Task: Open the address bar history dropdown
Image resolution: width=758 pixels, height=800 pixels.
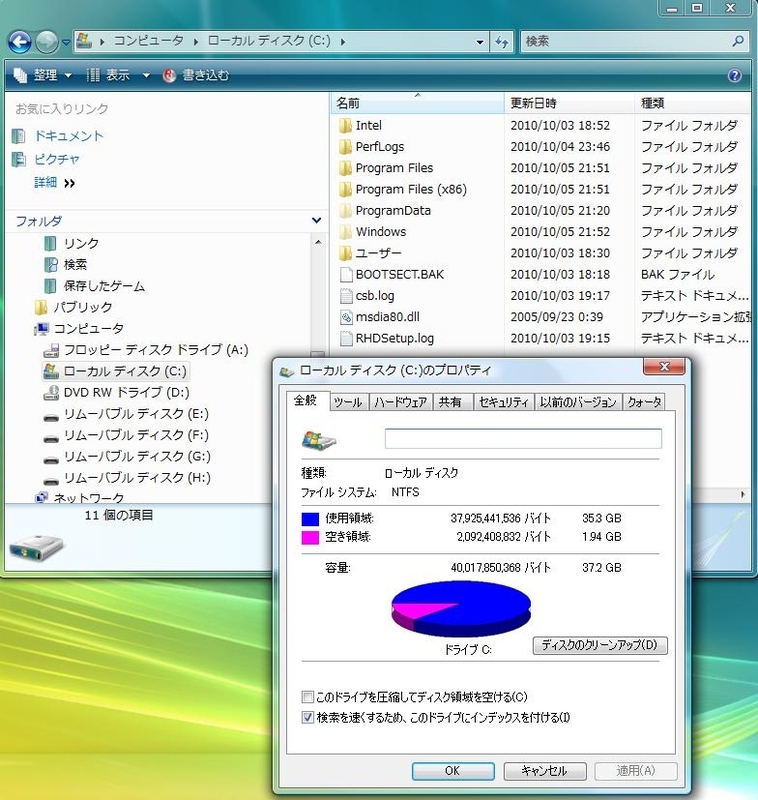Action: click(479, 42)
